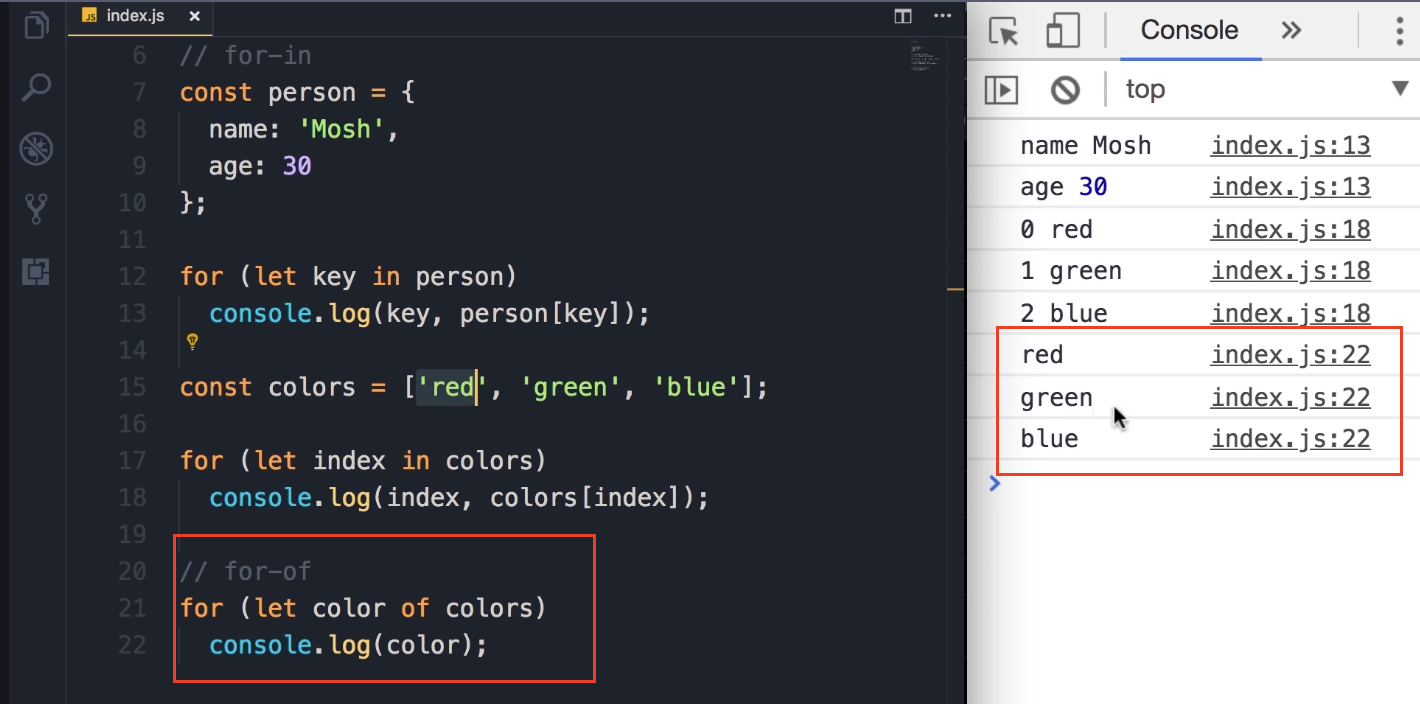The width and height of the screenshot is (1420, 704).
Task: Open the Extensions icon in activity bar
Action: click(x=36, y=271)
